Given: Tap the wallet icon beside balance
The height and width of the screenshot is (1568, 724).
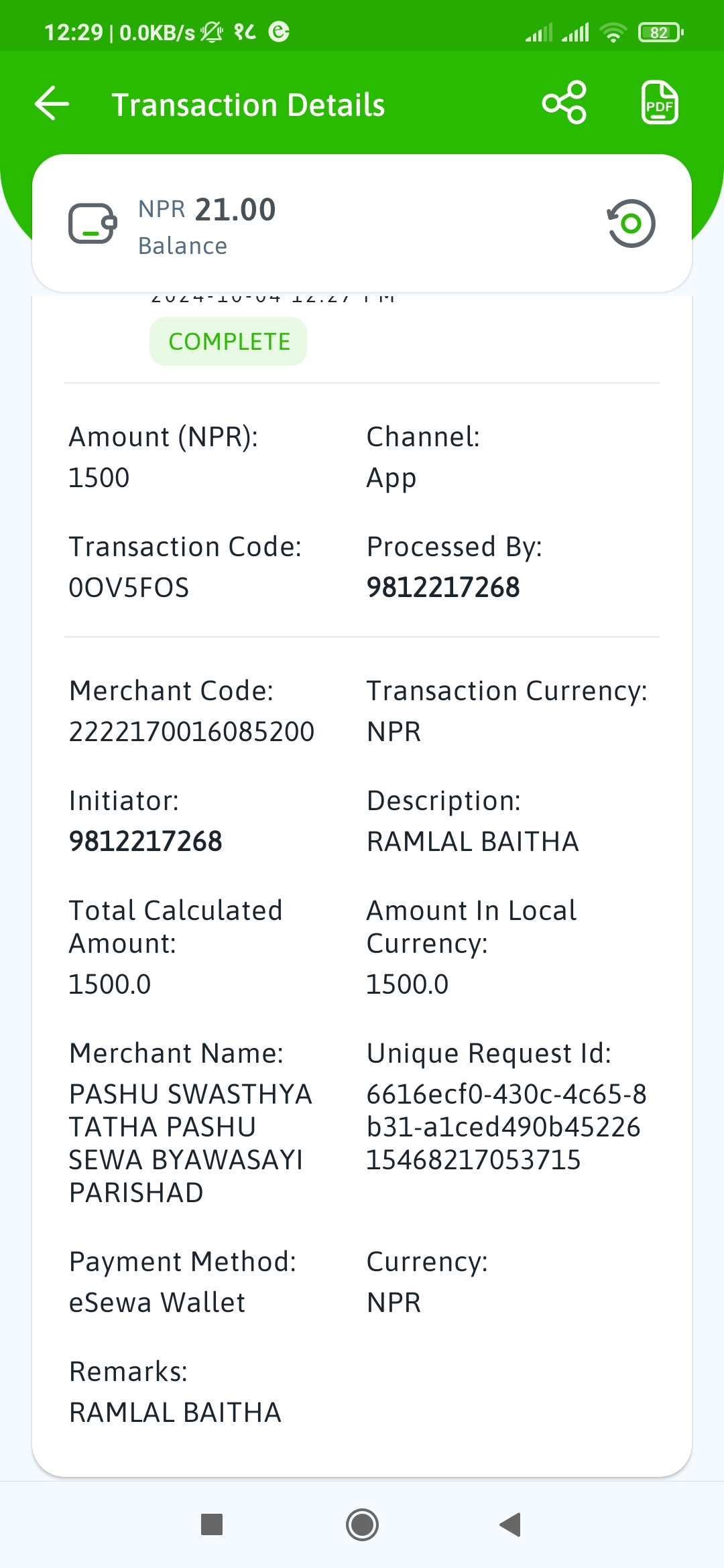Looking at the screenshot, I should [93, 224].
